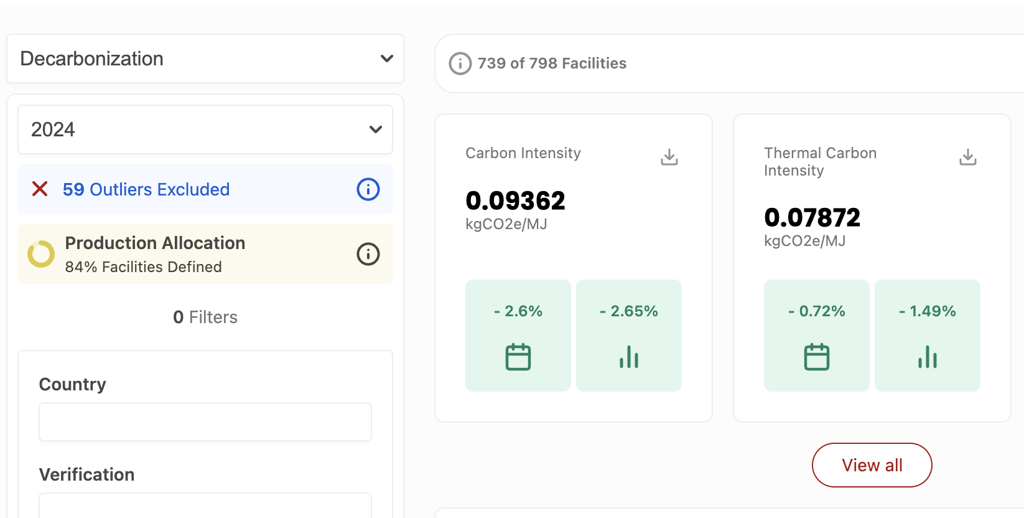
Task: Click the blue info icon for Outliers Excluded
Action: pos(368,189)
